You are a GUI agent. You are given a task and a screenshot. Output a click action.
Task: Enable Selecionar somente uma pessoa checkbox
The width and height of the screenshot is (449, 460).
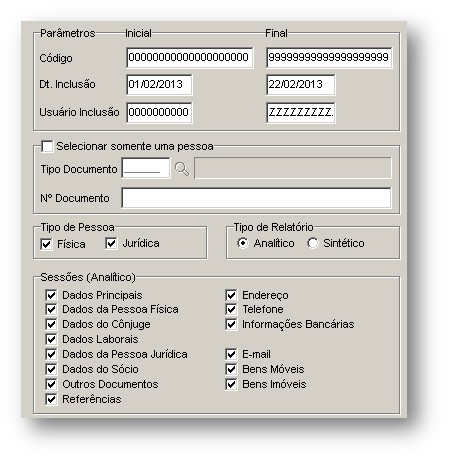click(x=47, y=146)
